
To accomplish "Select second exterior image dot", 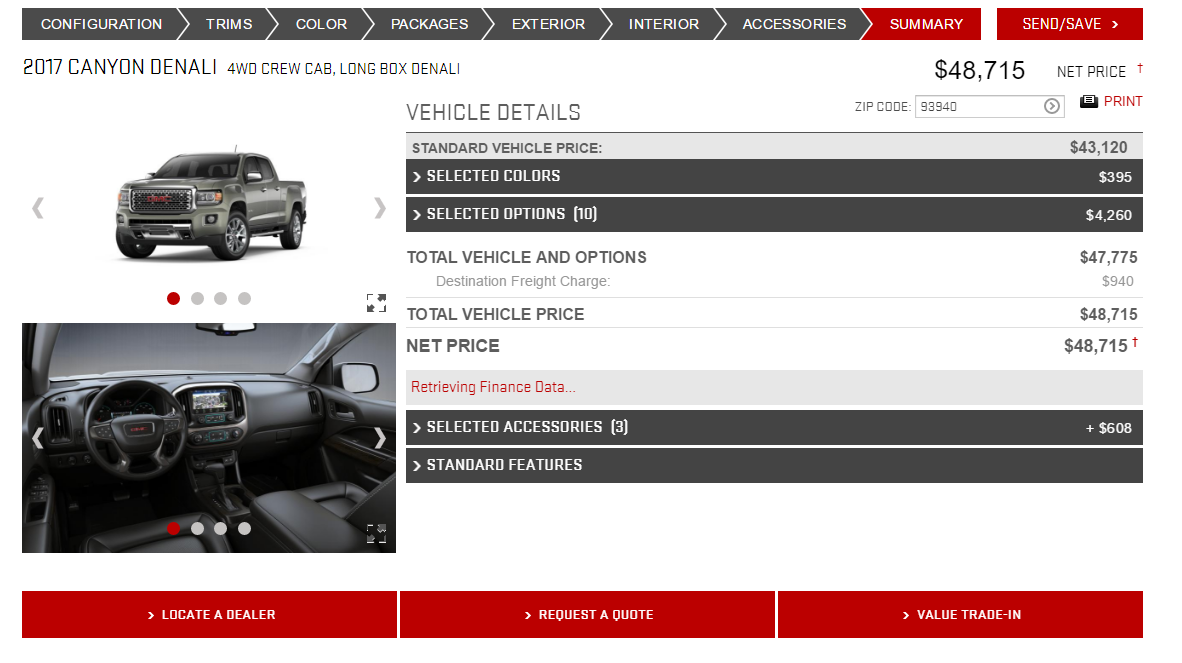I will [x=198, y=298].
